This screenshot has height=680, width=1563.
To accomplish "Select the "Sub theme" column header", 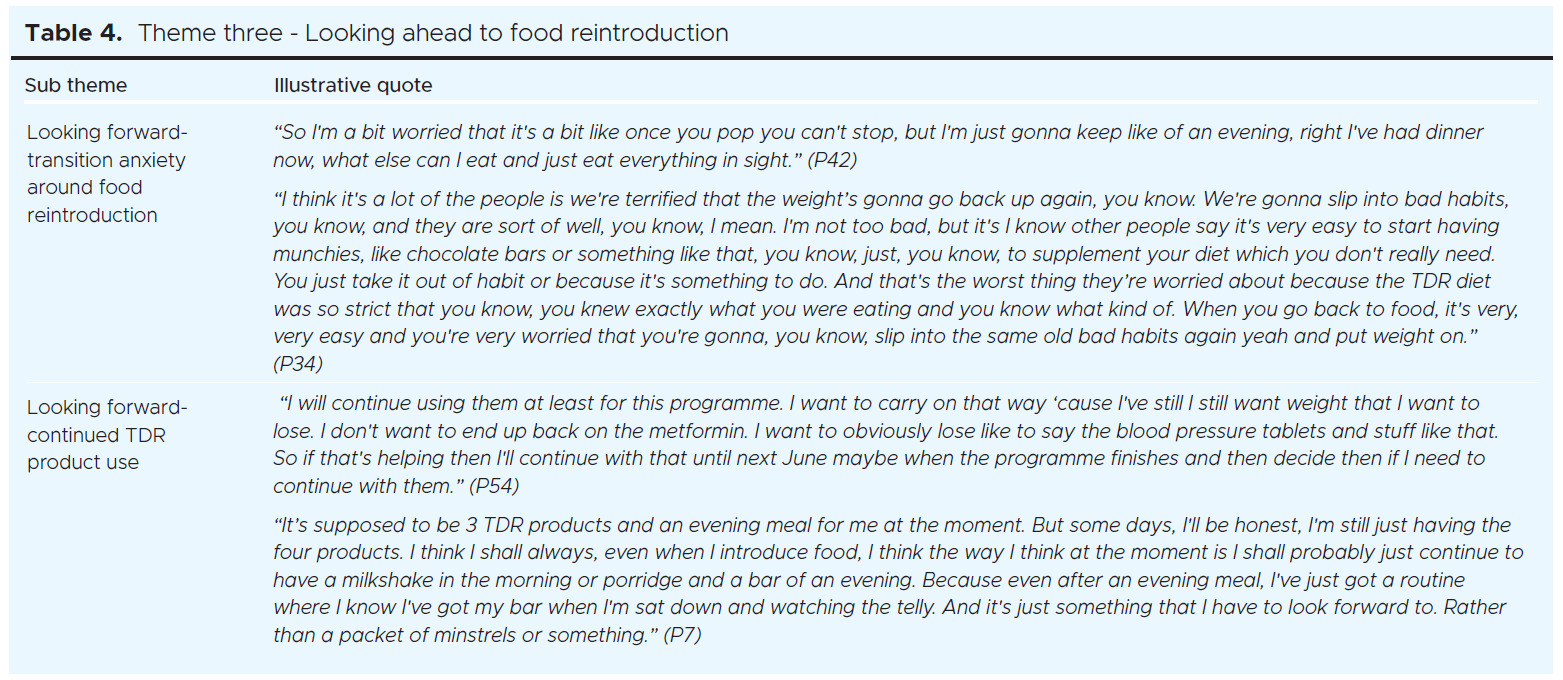I will [x=76, y=86].
